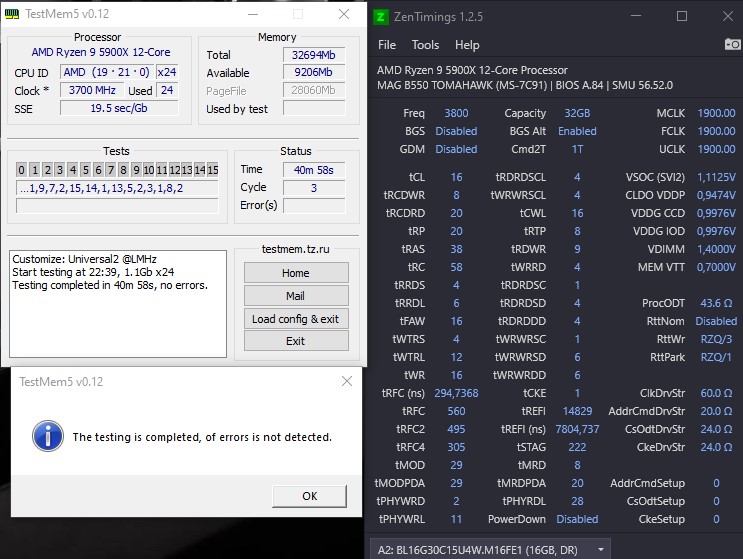
Task: Click the Cycle count field showing 3
Action: 314,188
